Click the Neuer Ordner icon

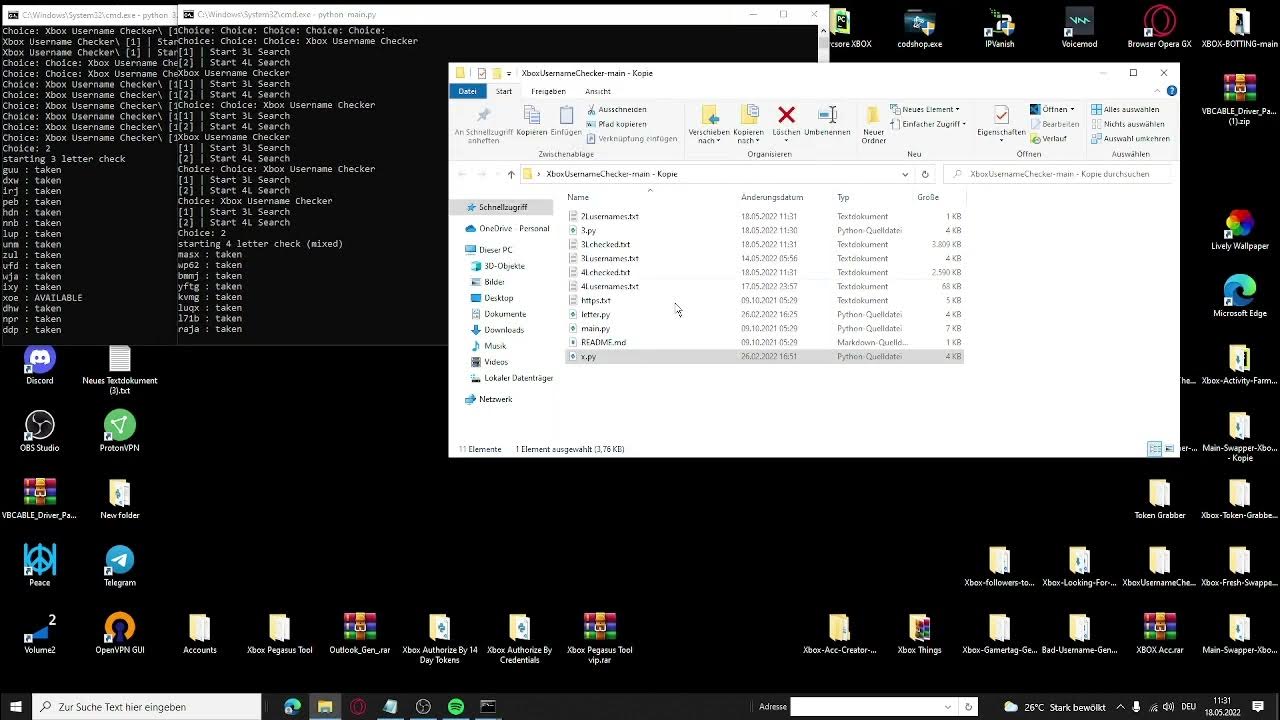click(x=873, y=114)
